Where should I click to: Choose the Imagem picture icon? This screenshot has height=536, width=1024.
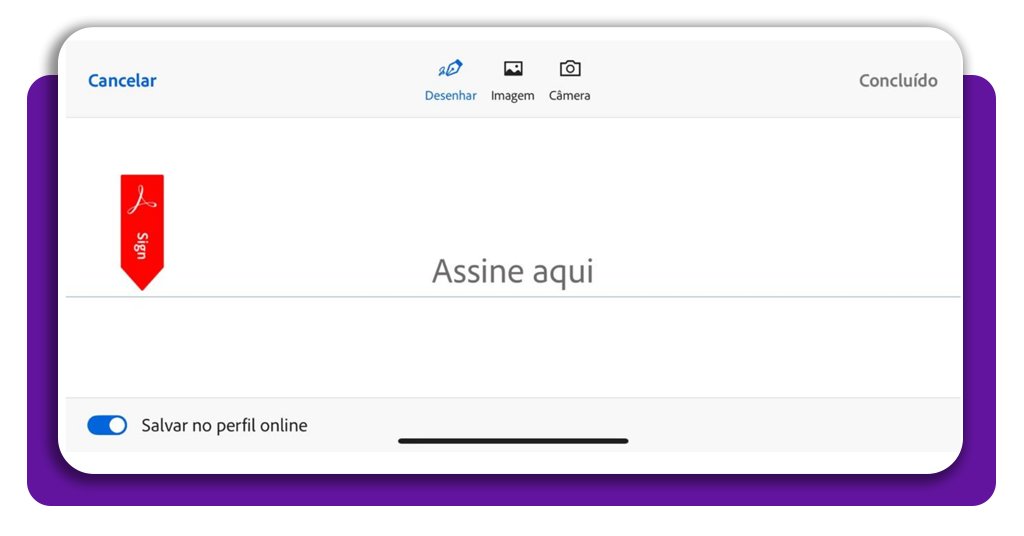coord(513,69)
